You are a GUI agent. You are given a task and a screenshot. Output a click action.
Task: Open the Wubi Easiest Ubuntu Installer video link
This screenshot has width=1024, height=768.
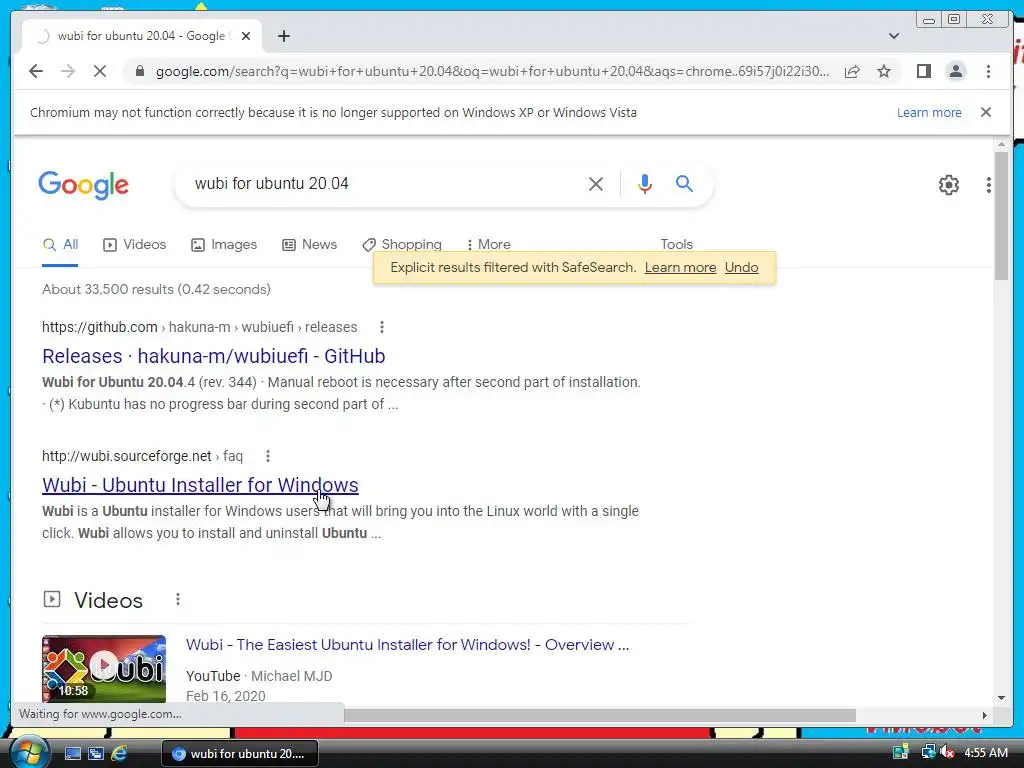coord(408,645)
